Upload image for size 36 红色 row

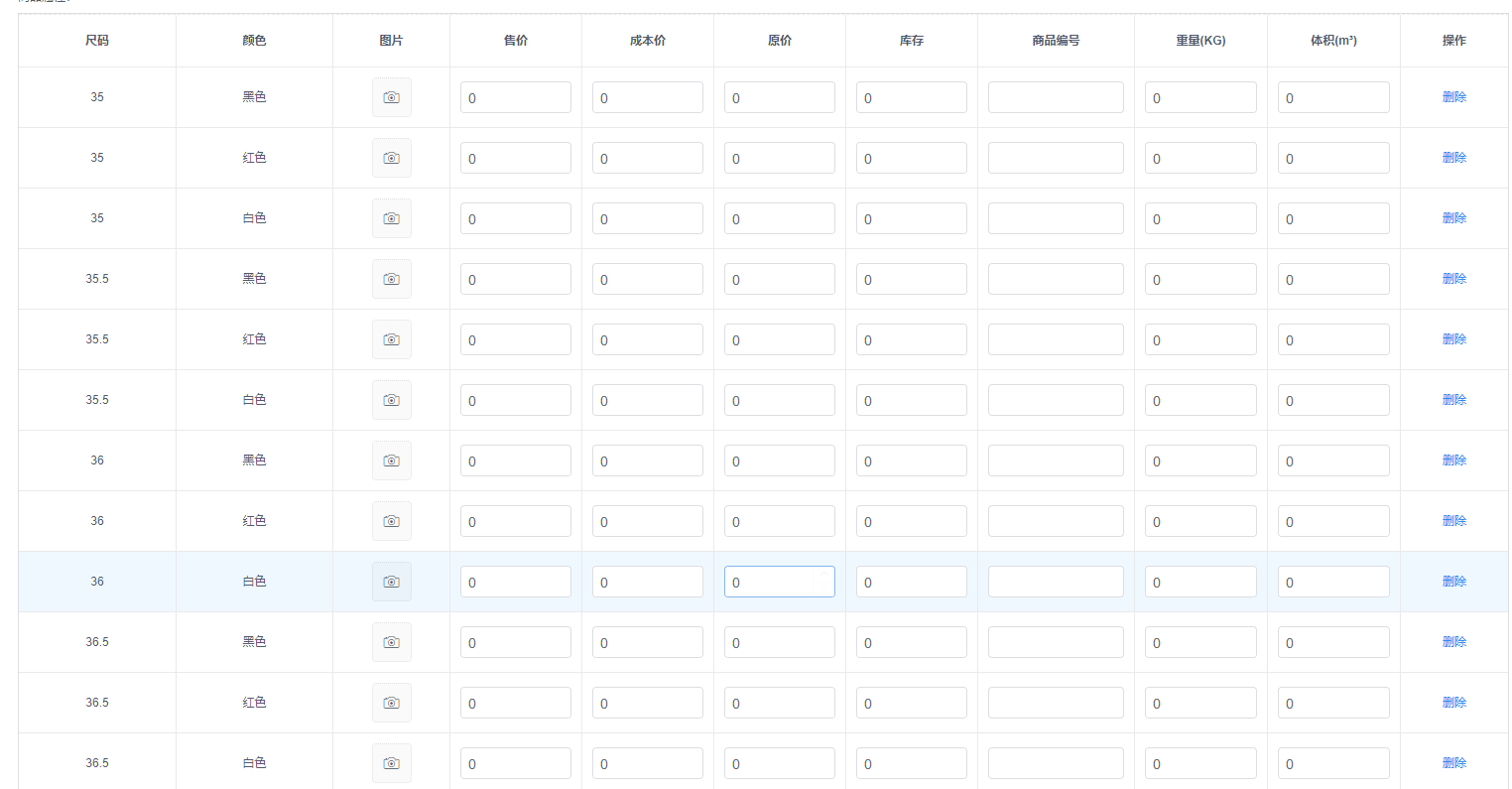392,521
